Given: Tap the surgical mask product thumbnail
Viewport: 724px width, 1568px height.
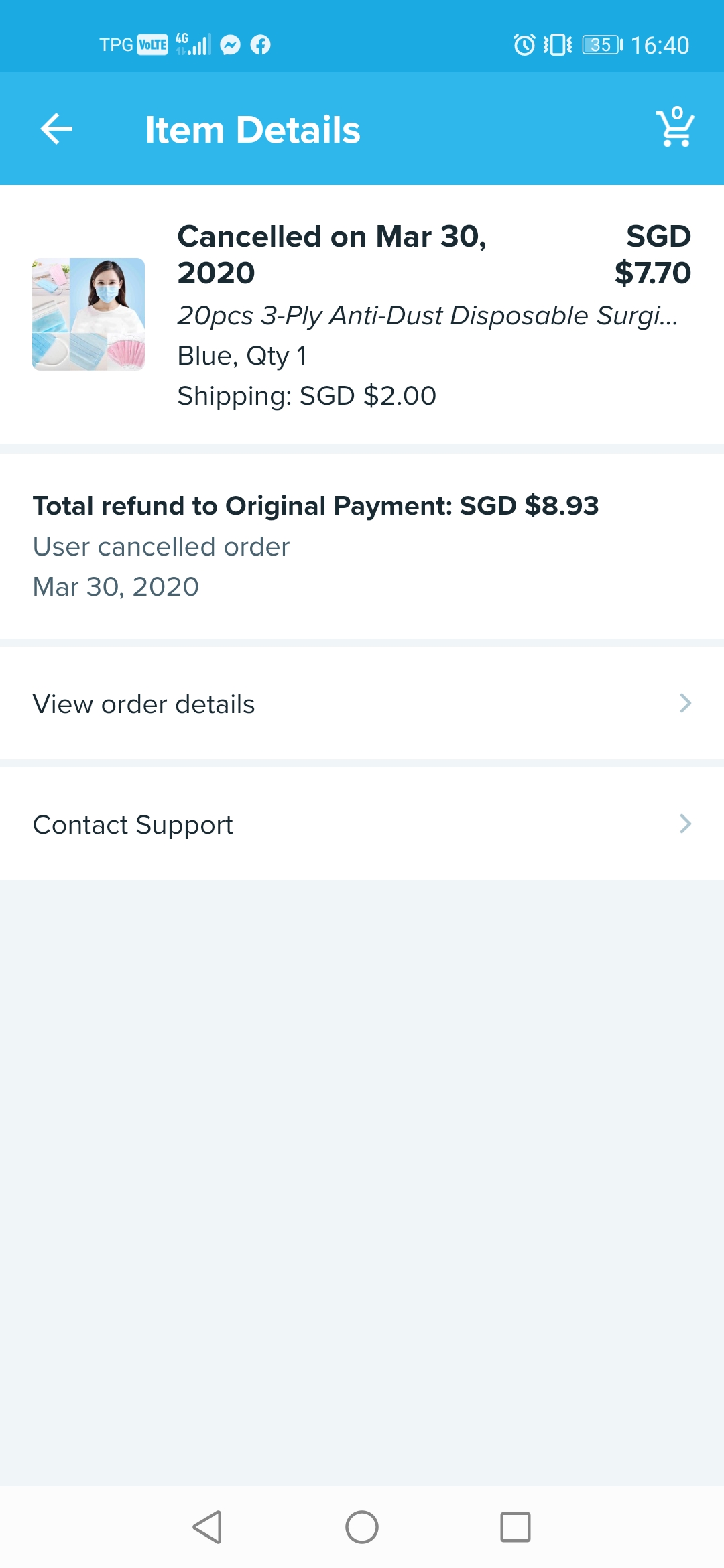Looking at the screenshot, I should pyautogui.click(x=88, y=313).
